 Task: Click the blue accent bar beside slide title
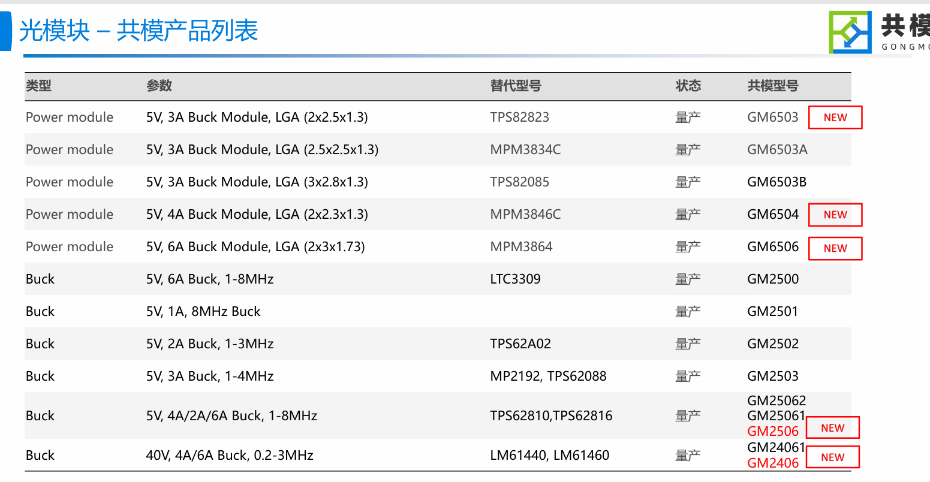click(5, 31)
